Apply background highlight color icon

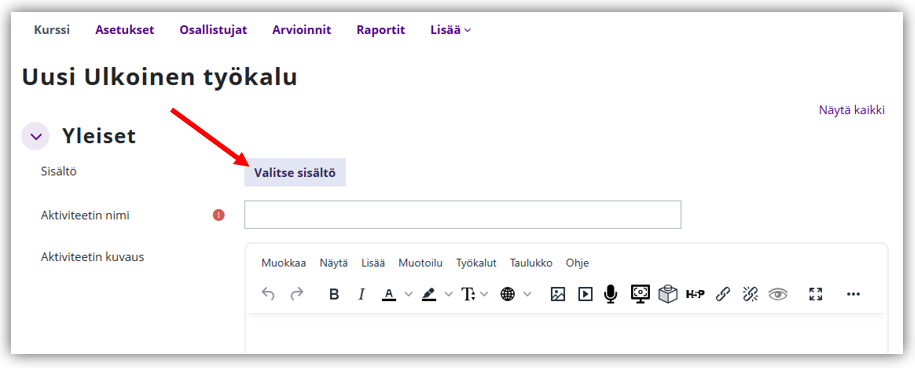(429, 295)
